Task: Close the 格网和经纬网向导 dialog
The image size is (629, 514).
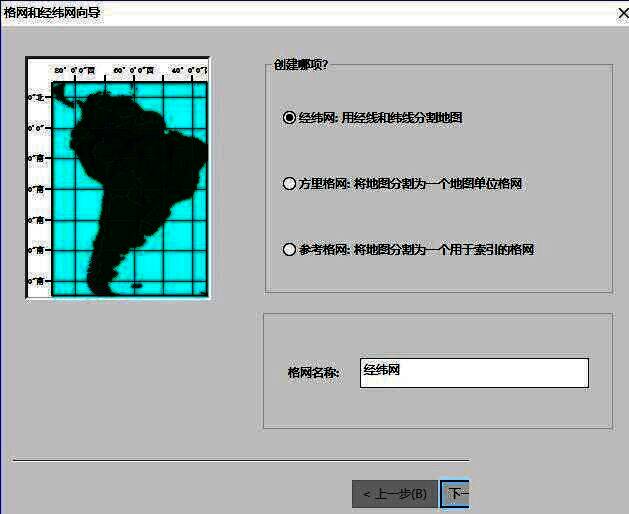Action: coord(620,12)
